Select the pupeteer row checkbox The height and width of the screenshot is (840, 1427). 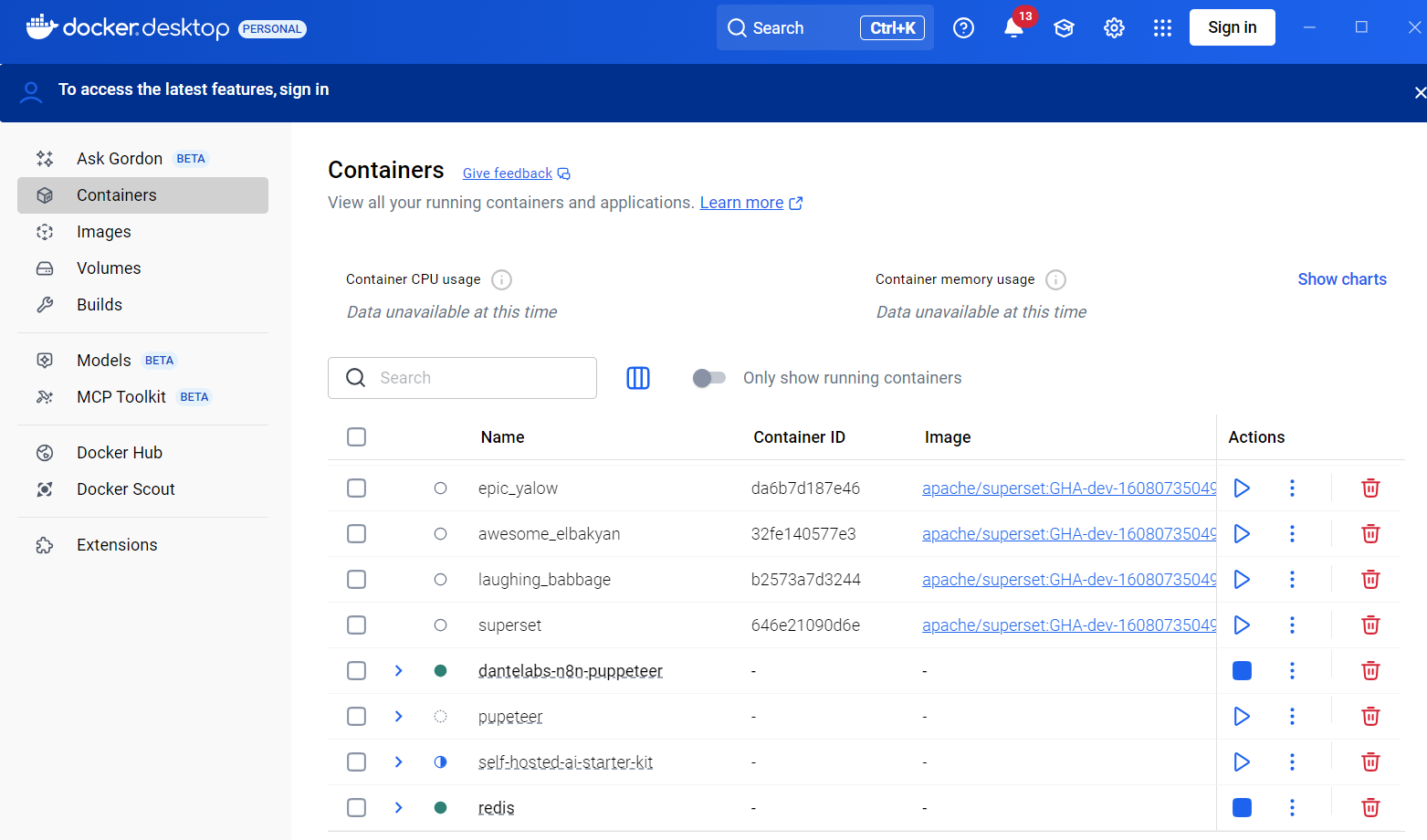(357, 717)
